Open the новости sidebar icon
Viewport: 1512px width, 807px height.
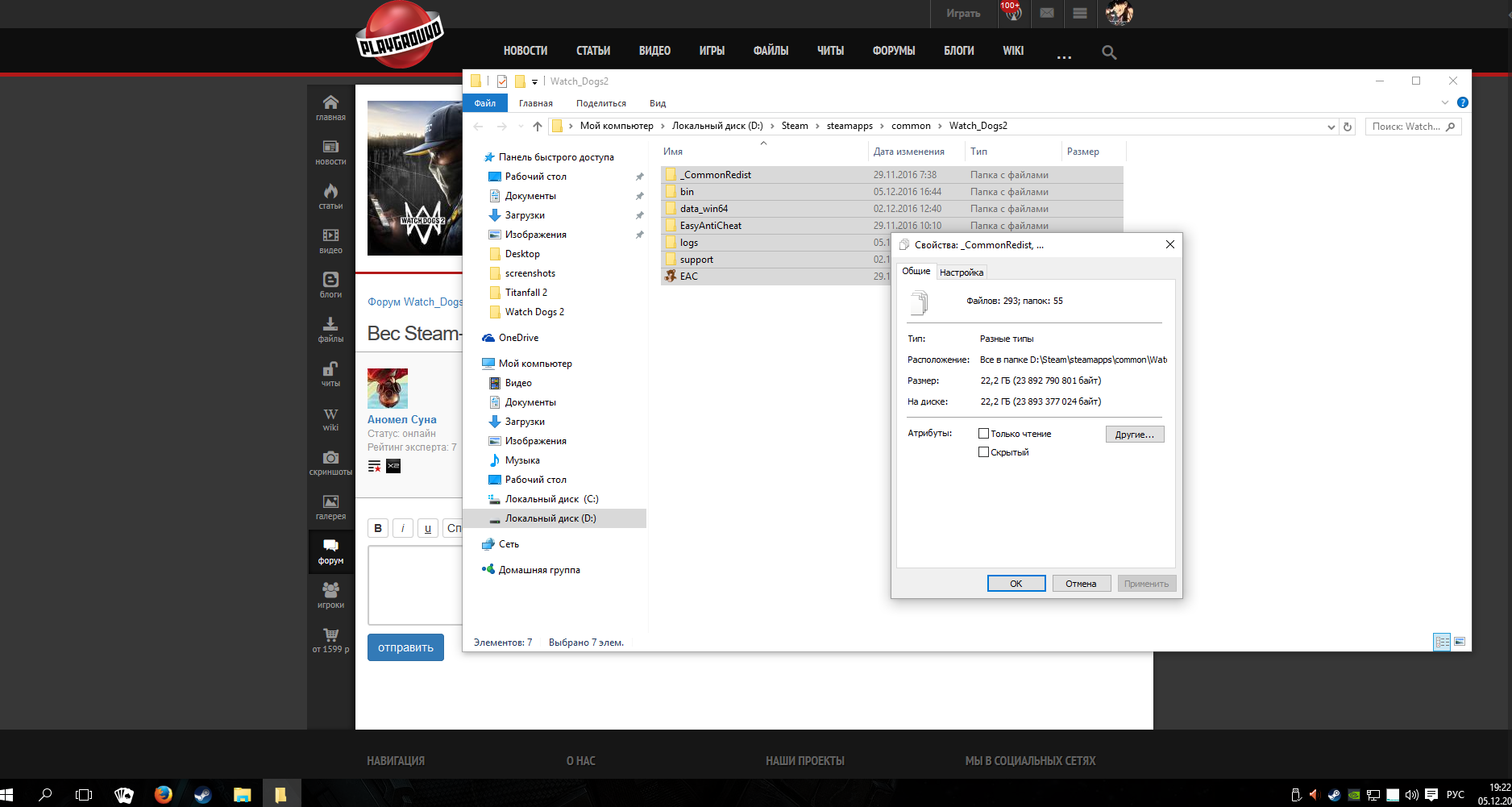pyautogui.click(x=330, y=152)
